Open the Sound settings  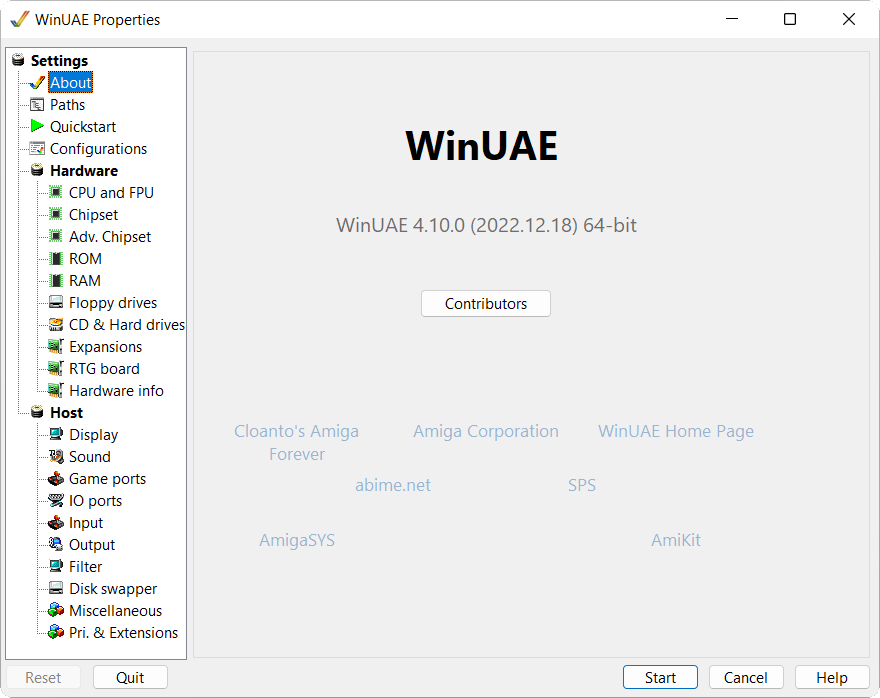coord(89,457)
